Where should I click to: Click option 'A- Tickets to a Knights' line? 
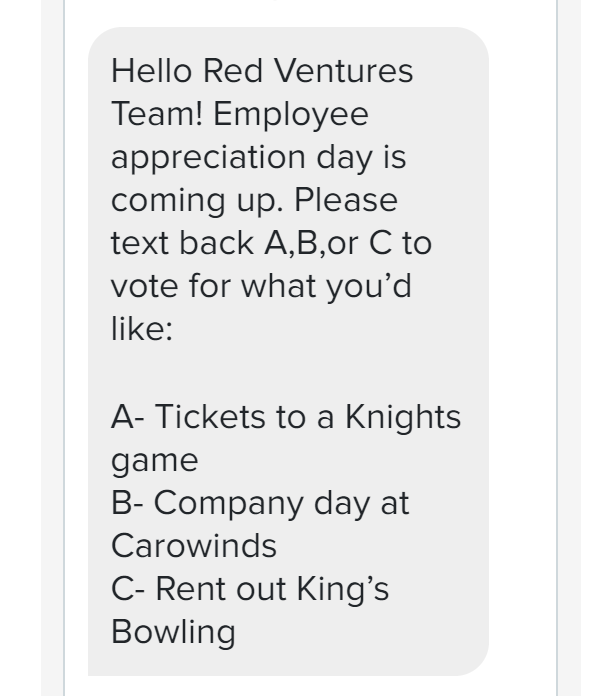(286, 419)
